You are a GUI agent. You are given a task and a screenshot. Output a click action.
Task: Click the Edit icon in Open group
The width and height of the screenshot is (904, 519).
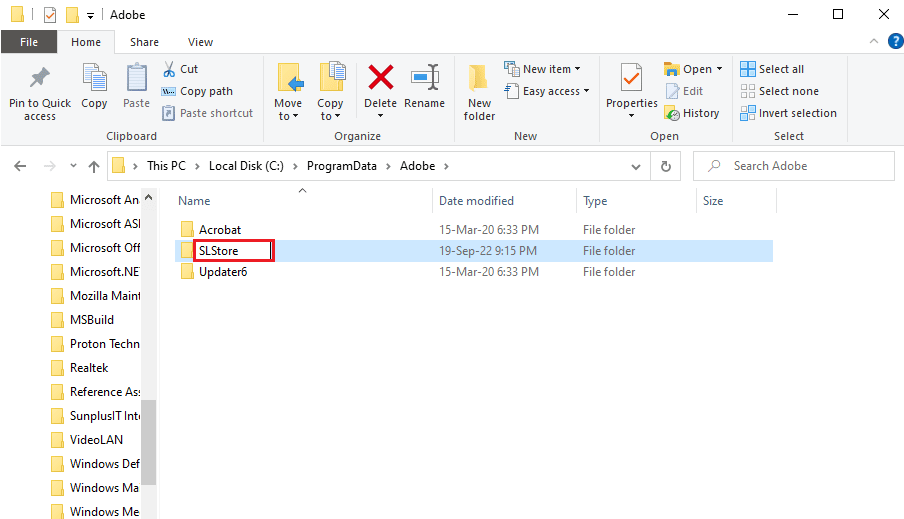click(672, 91)
